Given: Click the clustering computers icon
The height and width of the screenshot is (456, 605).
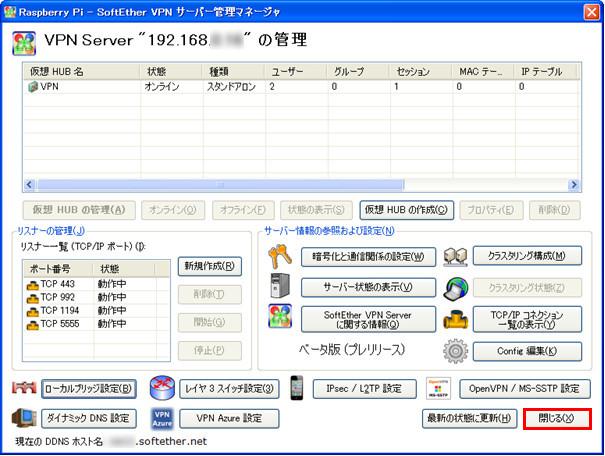Looking at the screenshot, I should coord(455,257).
